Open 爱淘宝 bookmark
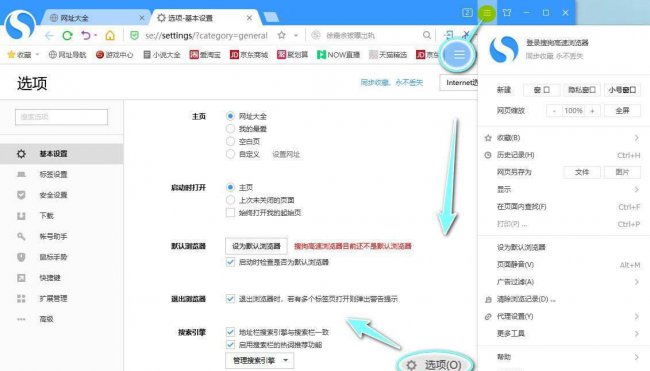 [205, 55]
